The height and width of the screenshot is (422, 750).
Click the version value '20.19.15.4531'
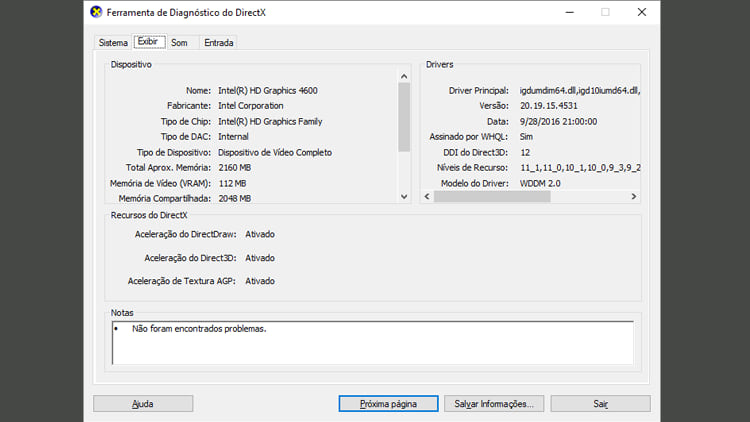point(549,106)
